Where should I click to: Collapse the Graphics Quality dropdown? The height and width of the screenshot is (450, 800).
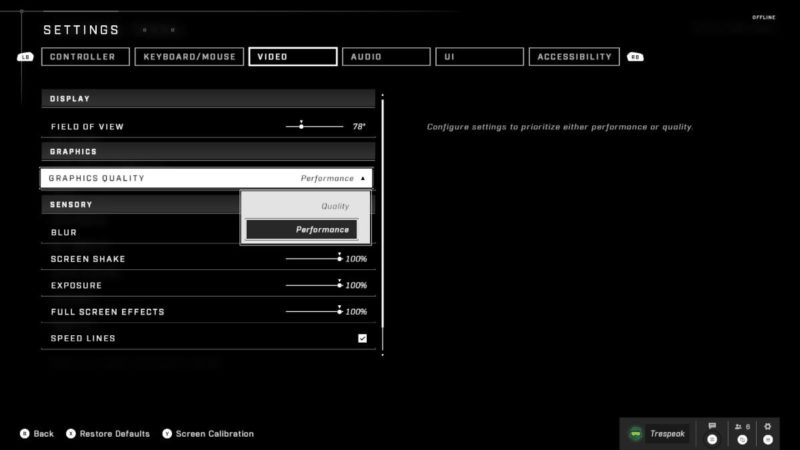click(363, 178)
